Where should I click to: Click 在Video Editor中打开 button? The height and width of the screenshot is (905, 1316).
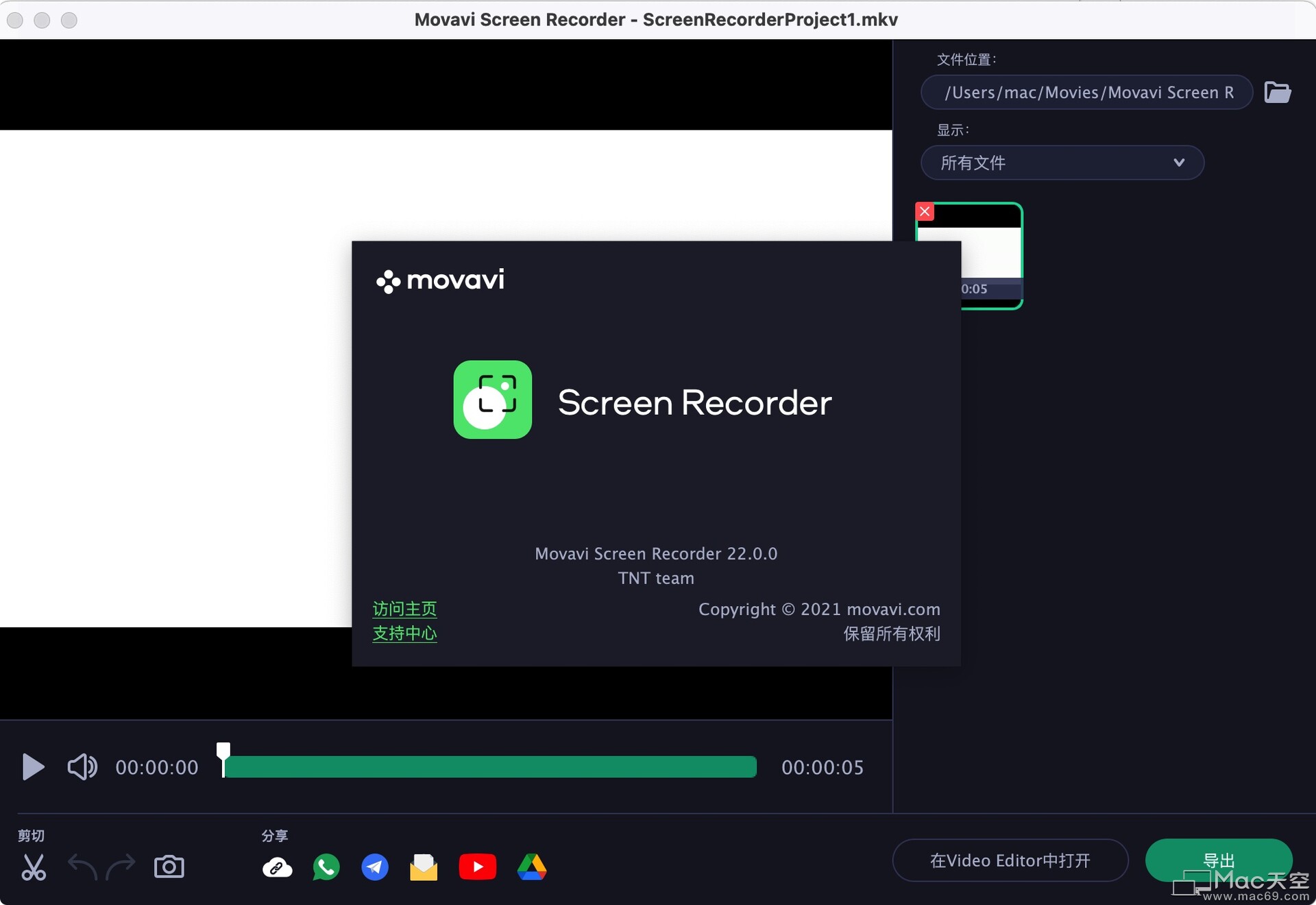tap(1010, 860)
